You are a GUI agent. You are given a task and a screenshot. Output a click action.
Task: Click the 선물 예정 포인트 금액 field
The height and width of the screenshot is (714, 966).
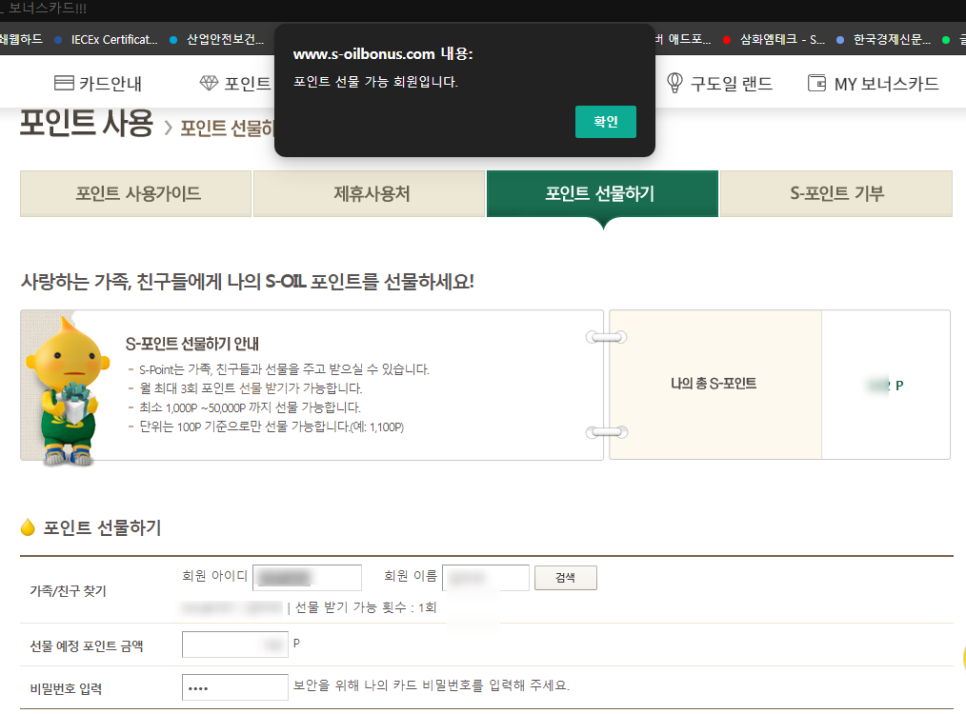click(235, 644)
